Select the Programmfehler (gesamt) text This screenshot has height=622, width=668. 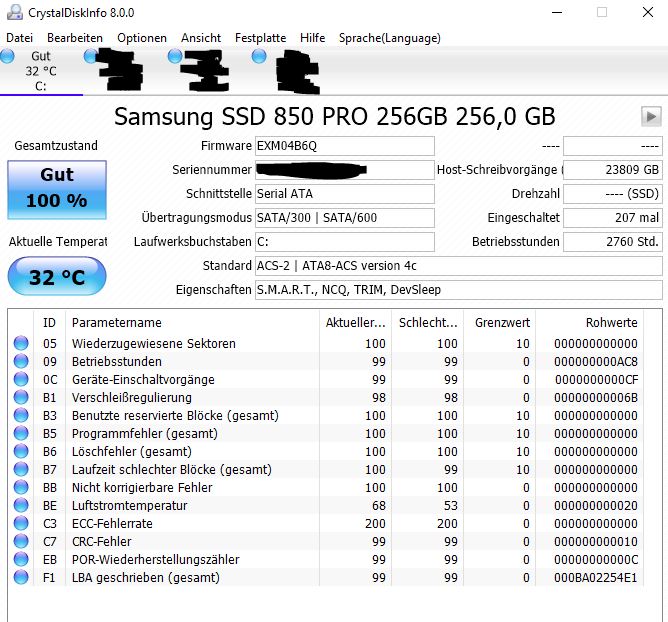tap(145, 434)
